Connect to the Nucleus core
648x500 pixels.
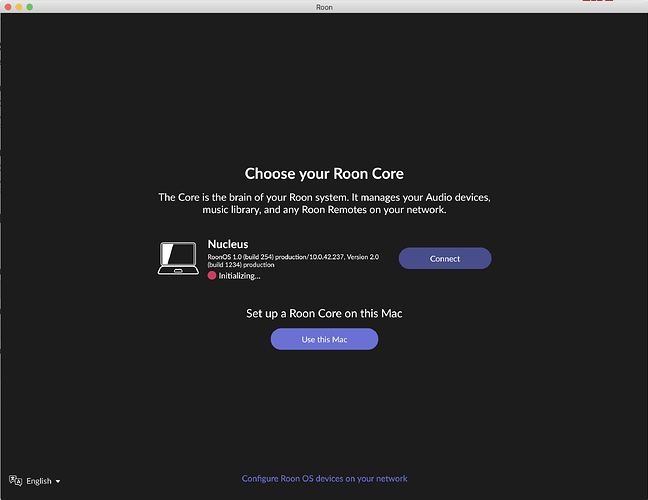[445, 258]
